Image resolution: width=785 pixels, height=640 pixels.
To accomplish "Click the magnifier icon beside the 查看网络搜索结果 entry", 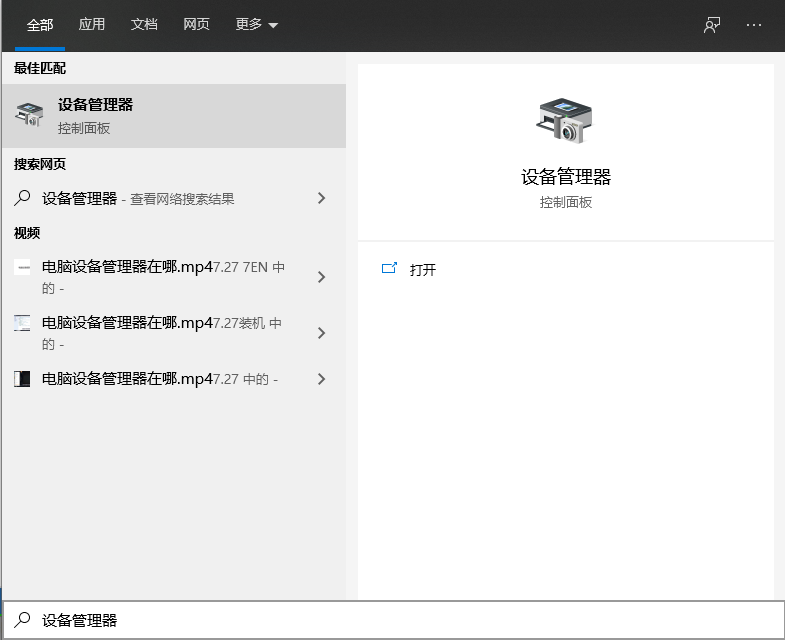I will click(x=22, y=198).
